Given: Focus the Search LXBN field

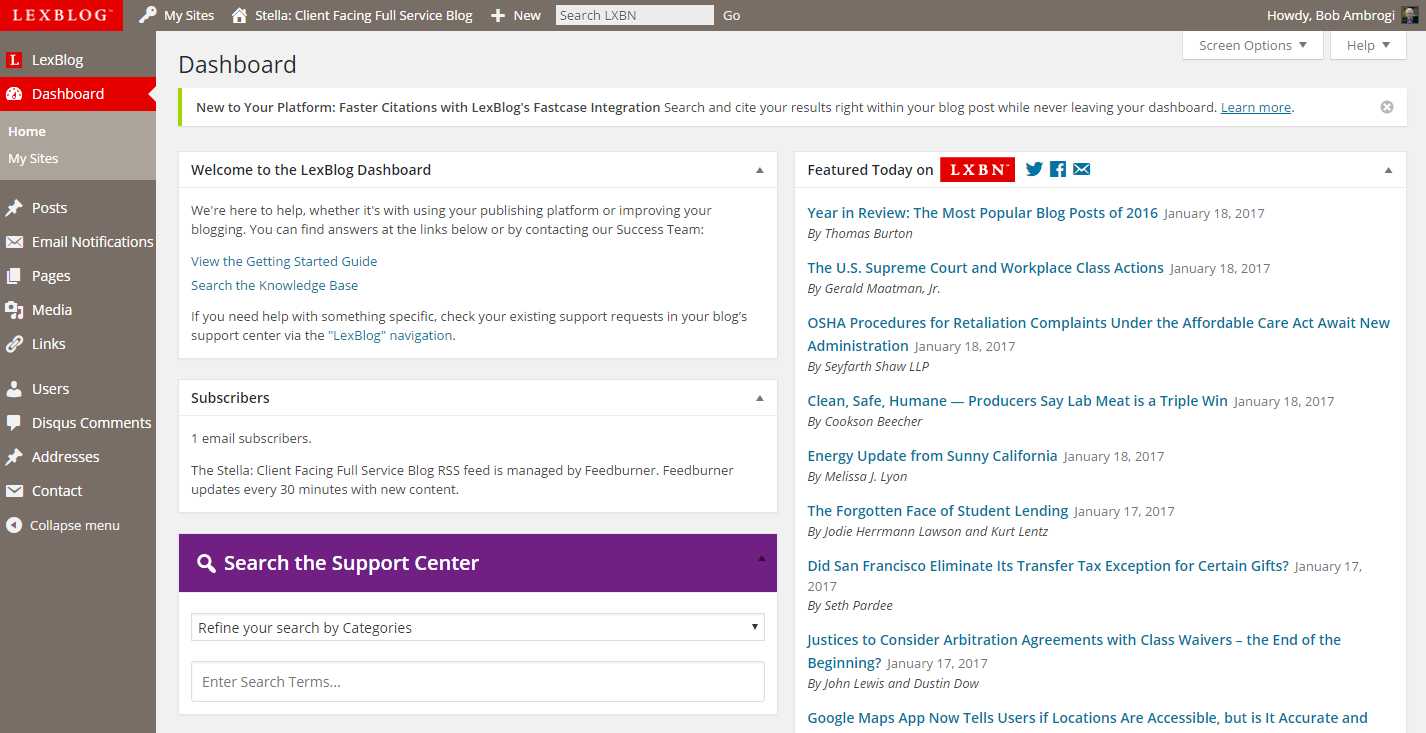Looking at the screenshot, I should (635, 15).
